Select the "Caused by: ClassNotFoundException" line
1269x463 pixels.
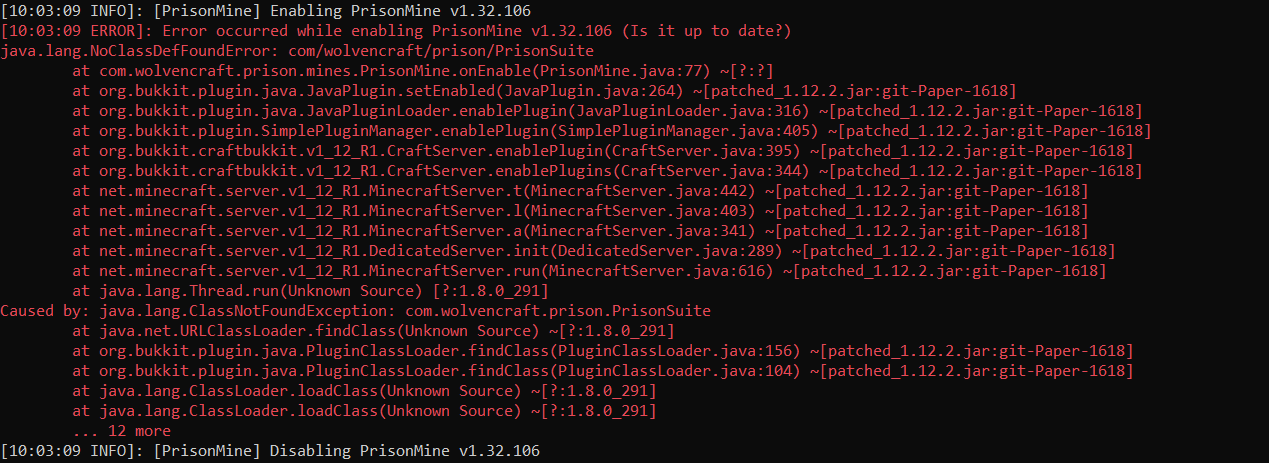click(355, 311)
